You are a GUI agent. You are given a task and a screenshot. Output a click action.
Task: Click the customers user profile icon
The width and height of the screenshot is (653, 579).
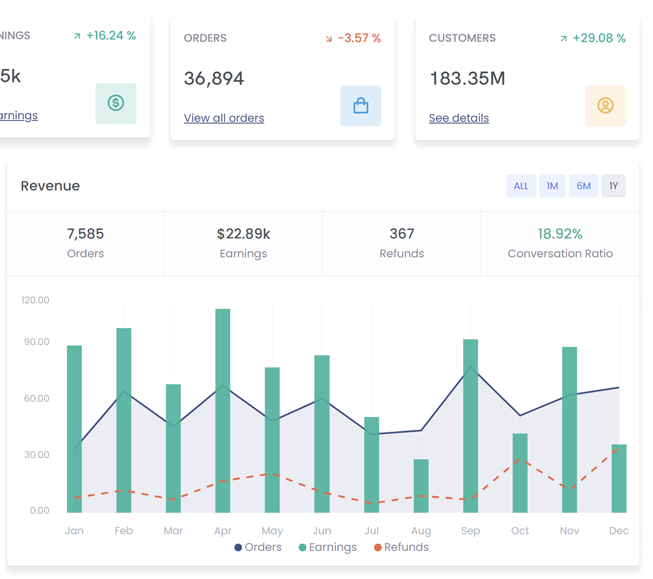[x=605, y=105]
